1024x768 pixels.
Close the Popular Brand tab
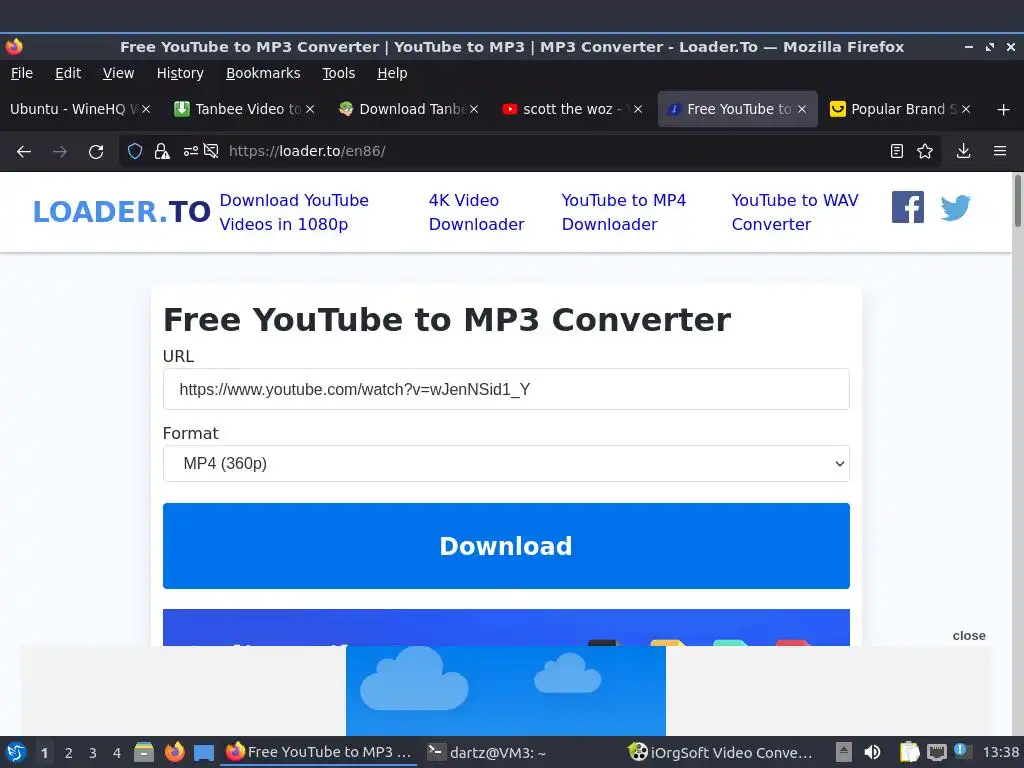[966, 109]
